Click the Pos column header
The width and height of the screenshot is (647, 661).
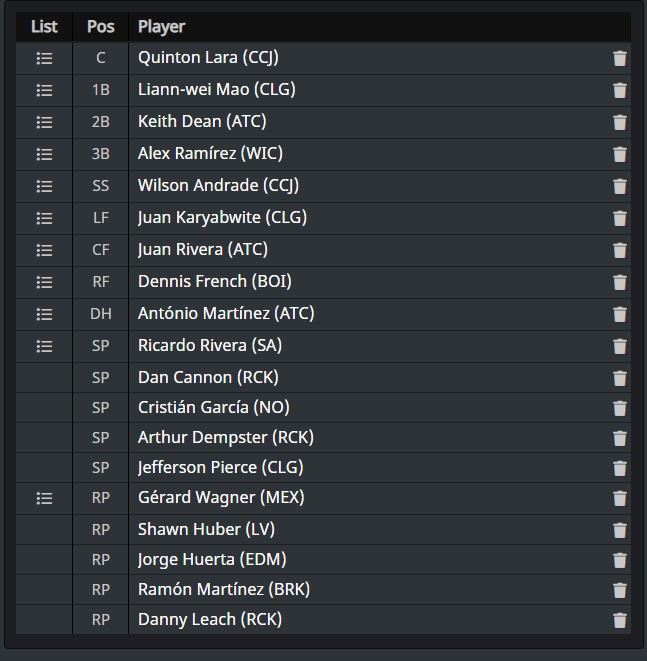coord(100,27)
